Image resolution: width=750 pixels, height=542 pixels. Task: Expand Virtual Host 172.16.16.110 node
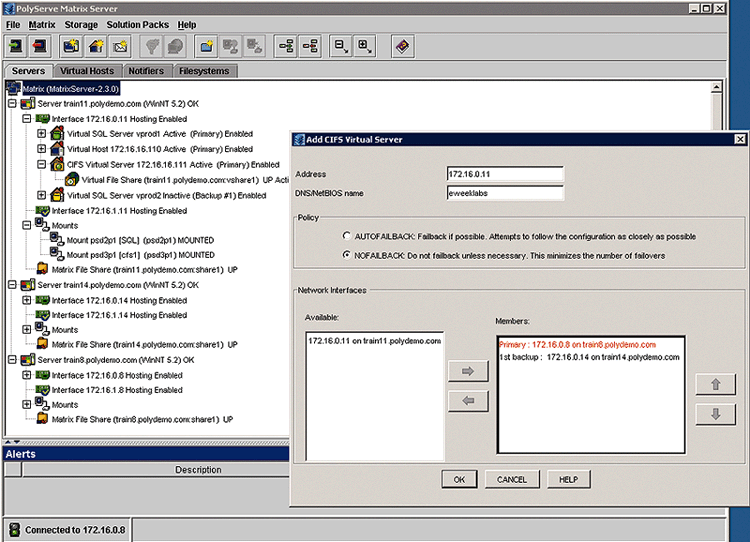pos(42,149)
